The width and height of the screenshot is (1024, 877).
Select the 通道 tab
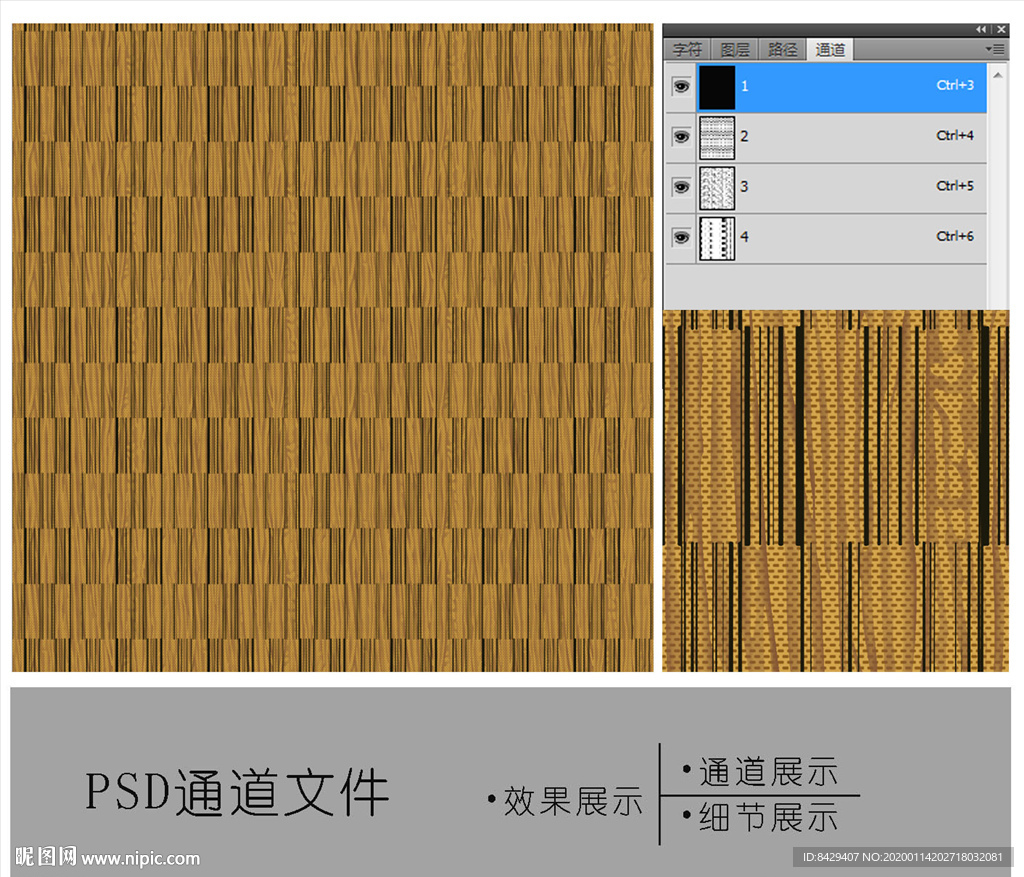pyautogui.click(x=829, y=50)
